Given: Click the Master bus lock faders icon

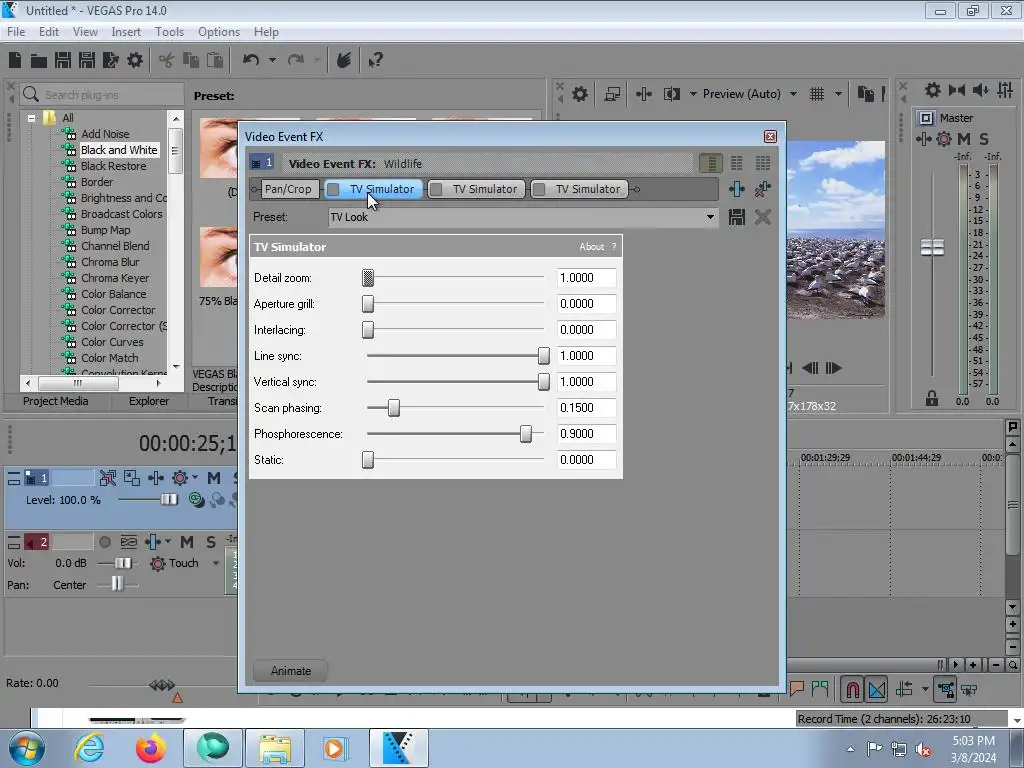Looking at the screenshot, I should 932,398.
